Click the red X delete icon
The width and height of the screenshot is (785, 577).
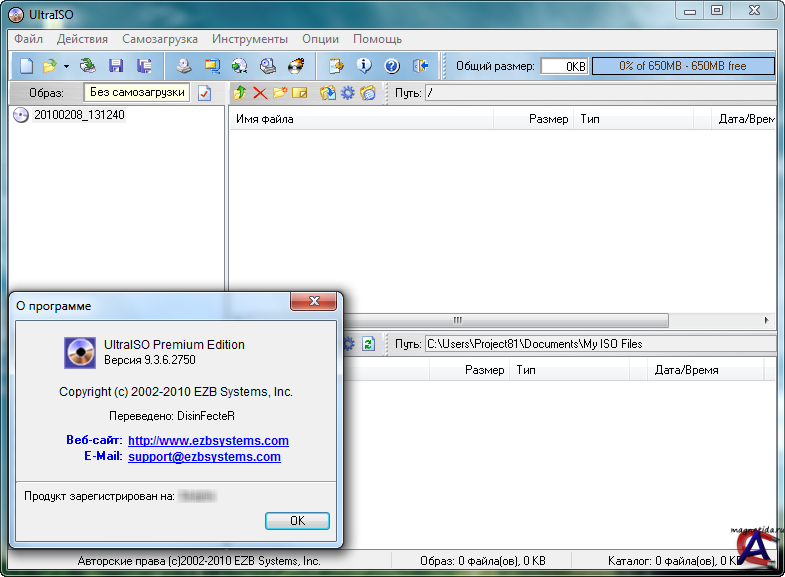pos(260,93)
